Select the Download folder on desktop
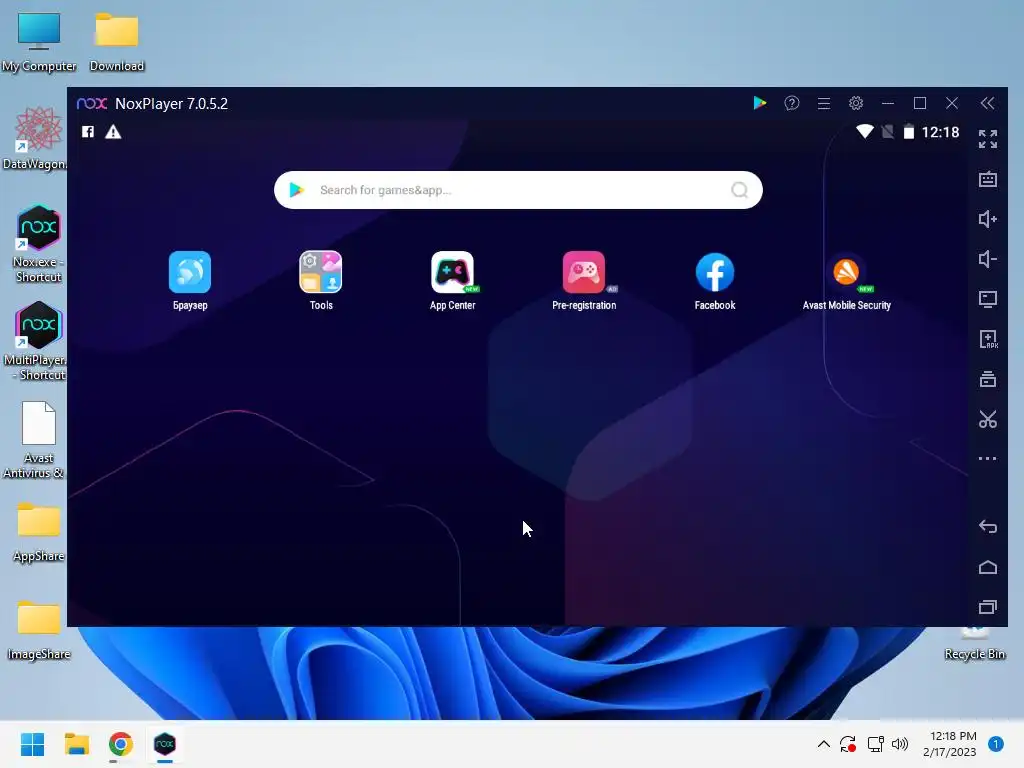The width and height of the screenshot is (1024, 768). pos(117,42)
